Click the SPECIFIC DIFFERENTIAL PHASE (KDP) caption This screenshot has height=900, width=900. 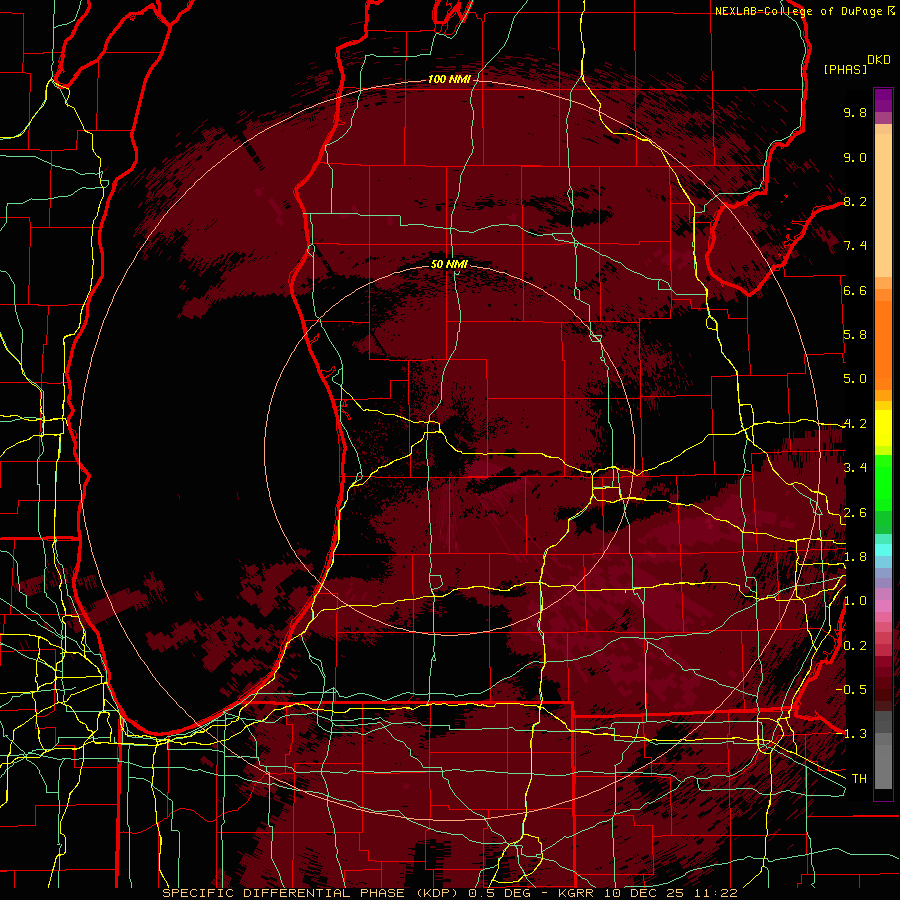pyautogui.click(x=310, y=893)
